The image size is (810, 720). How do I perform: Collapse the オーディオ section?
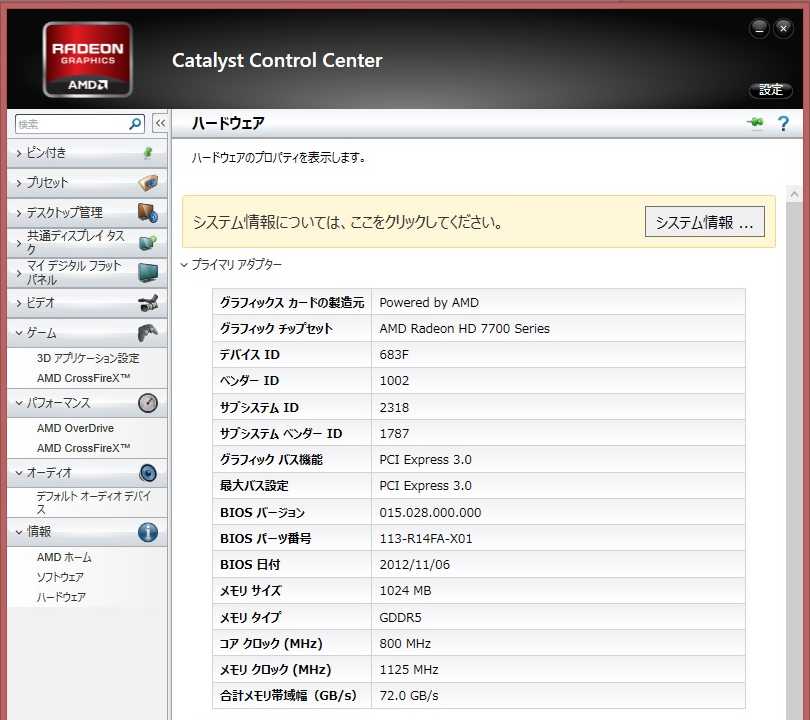click(x=87, y=473)
